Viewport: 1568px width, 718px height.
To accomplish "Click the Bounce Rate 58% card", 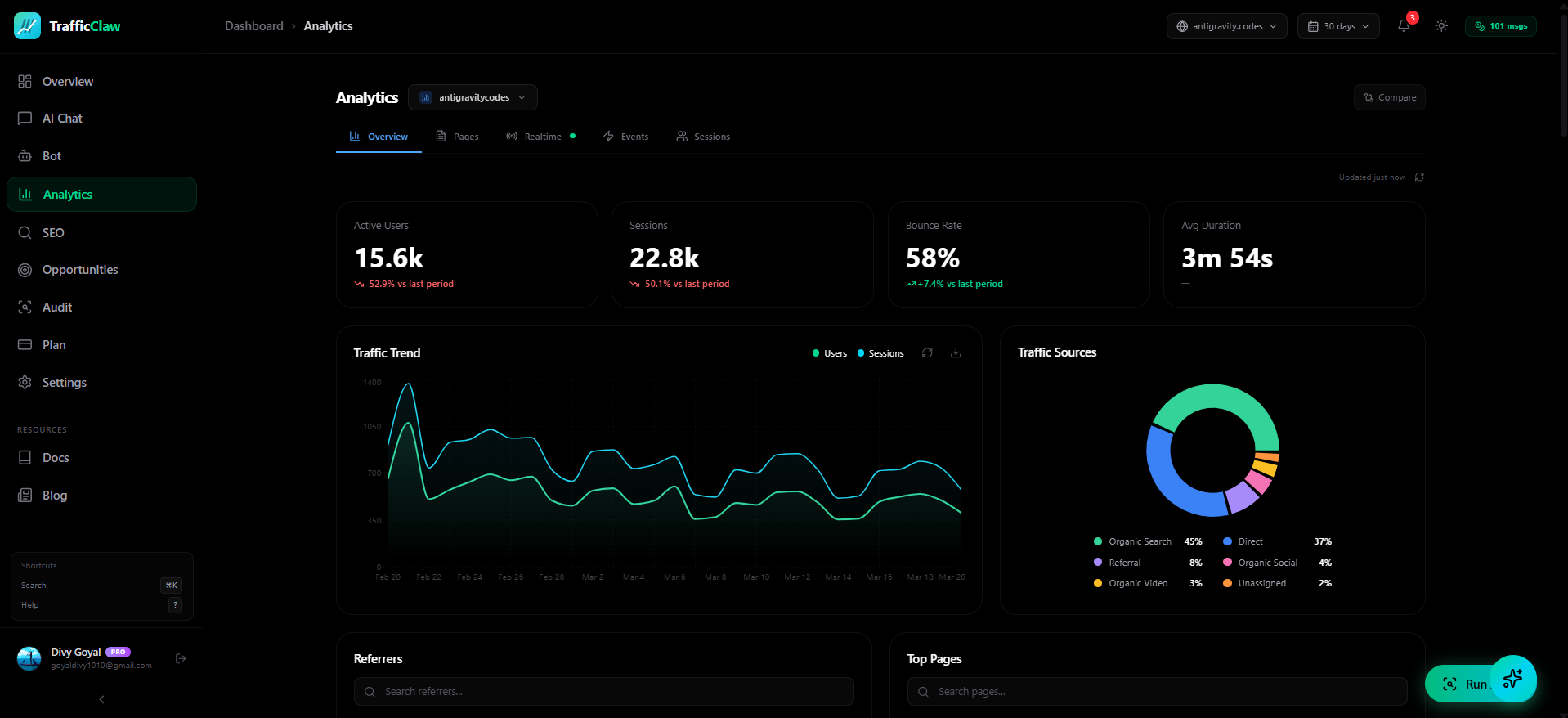I will point(1019,255).
